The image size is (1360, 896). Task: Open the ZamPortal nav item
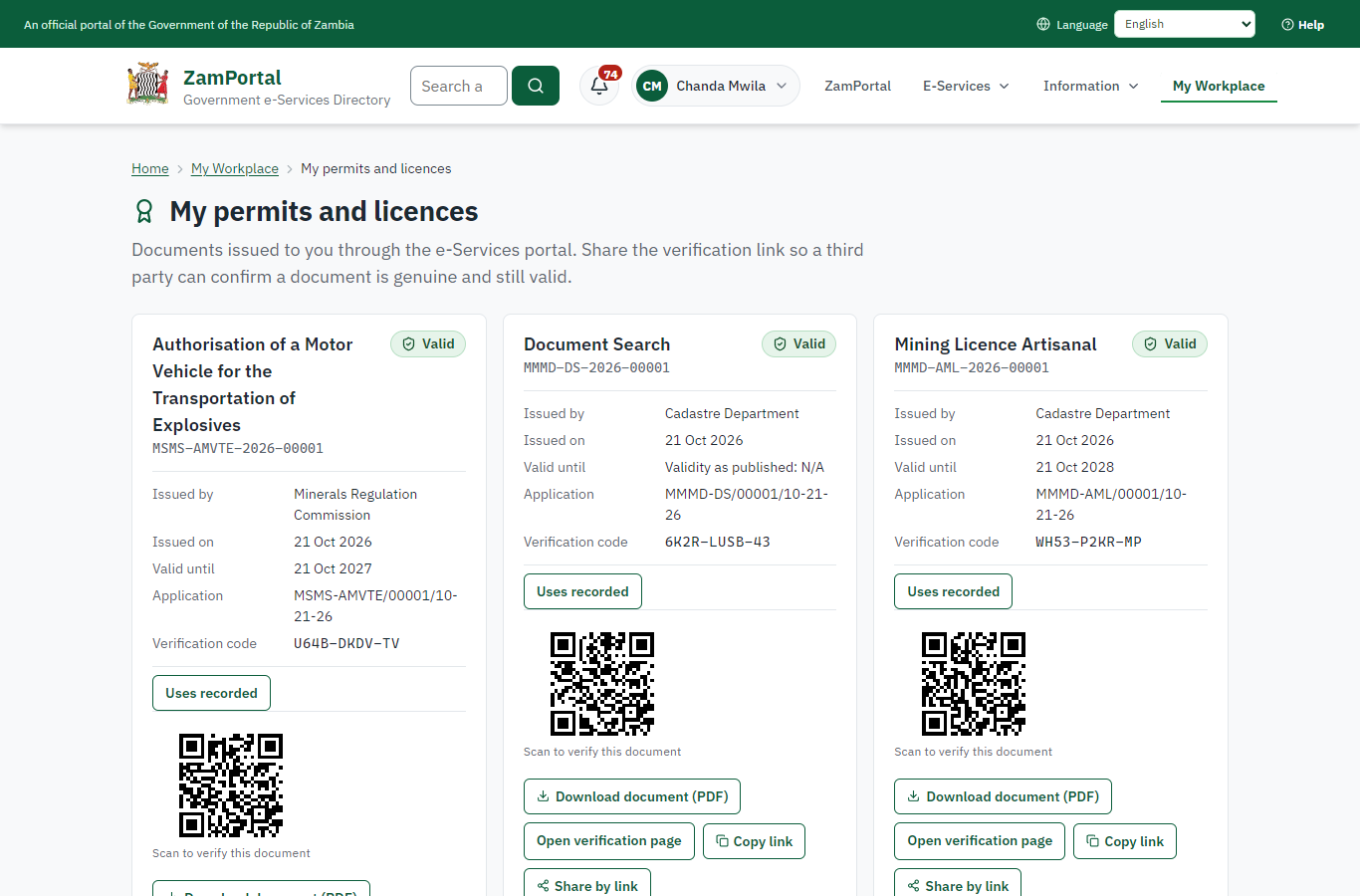[x=857, y=86]
